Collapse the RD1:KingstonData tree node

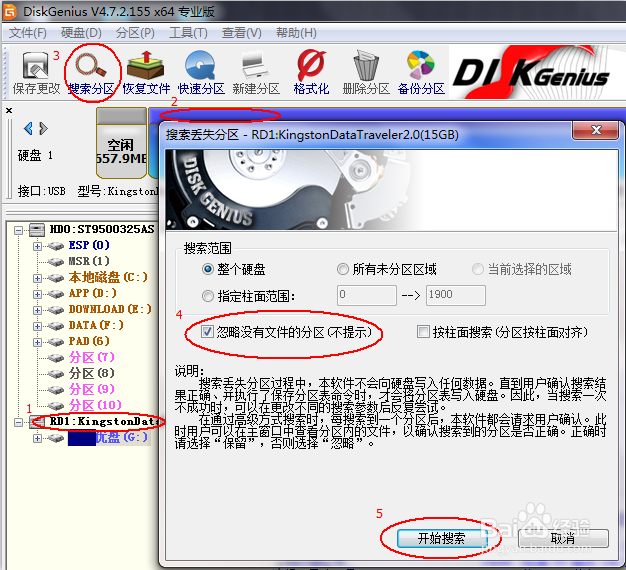coord(18,422)
